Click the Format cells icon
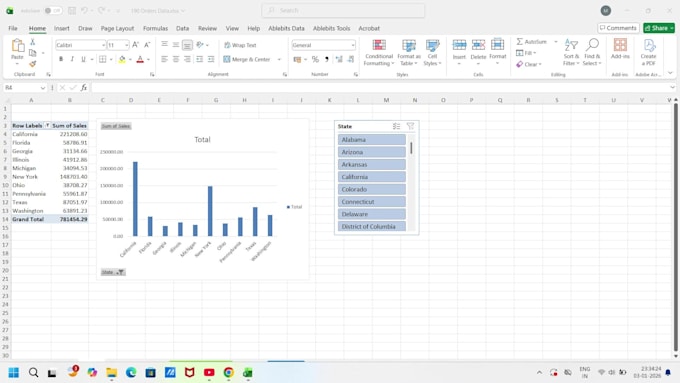680x383 pixels. click(497, 45)
